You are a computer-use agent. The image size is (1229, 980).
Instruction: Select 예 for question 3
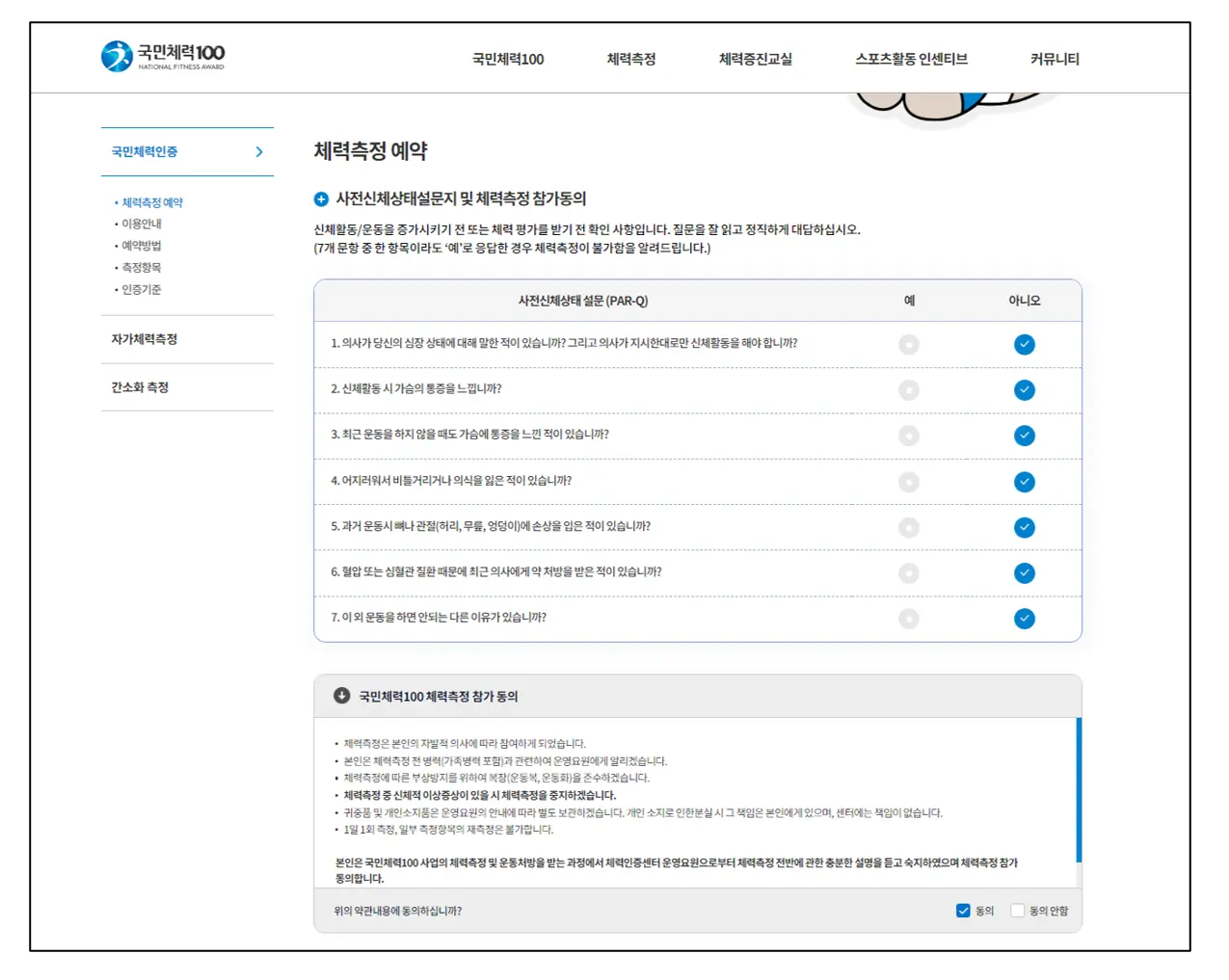909,436
